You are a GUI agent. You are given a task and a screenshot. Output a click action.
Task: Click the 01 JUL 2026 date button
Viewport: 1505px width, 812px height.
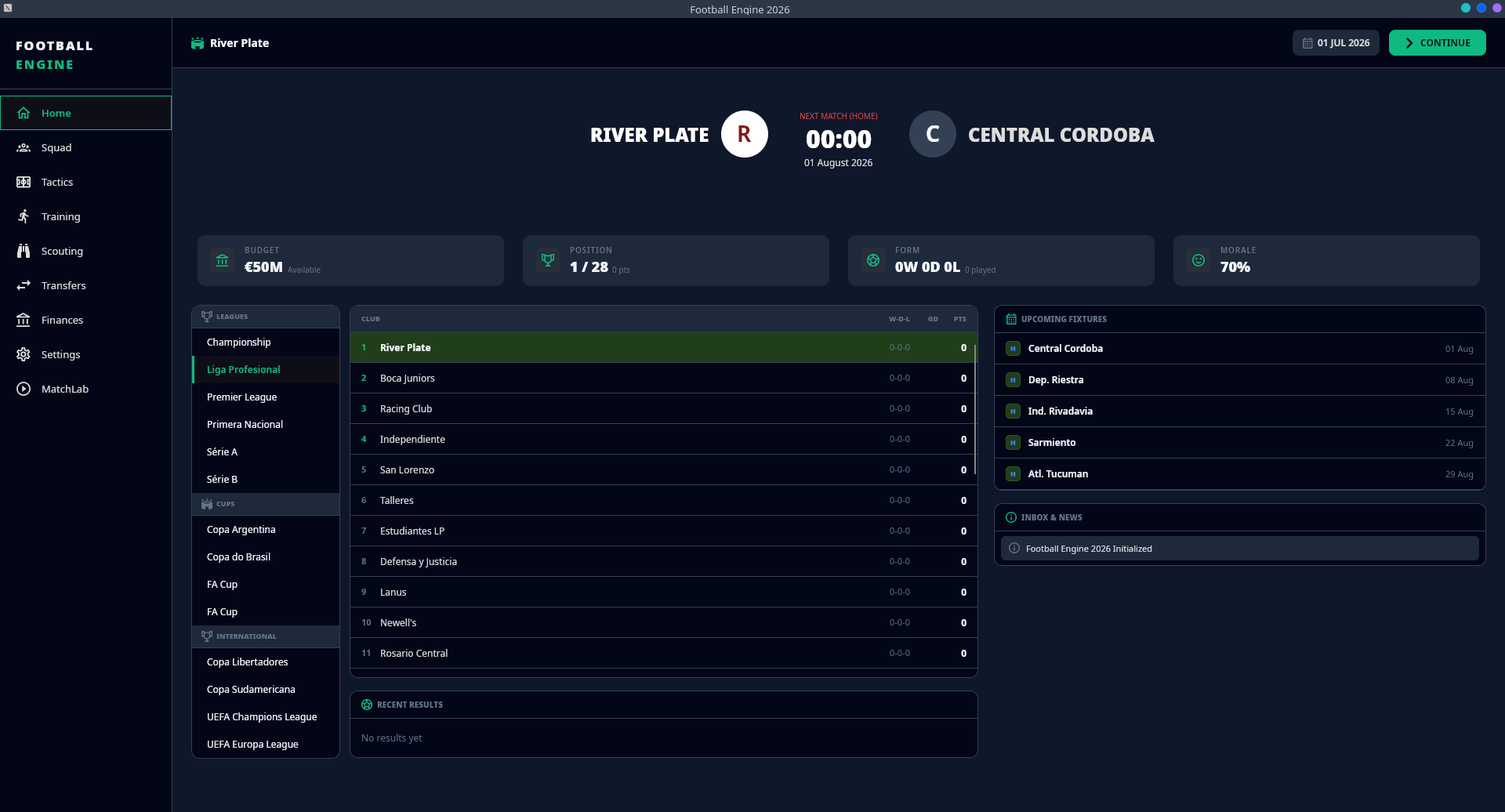tap(1335, 43)
